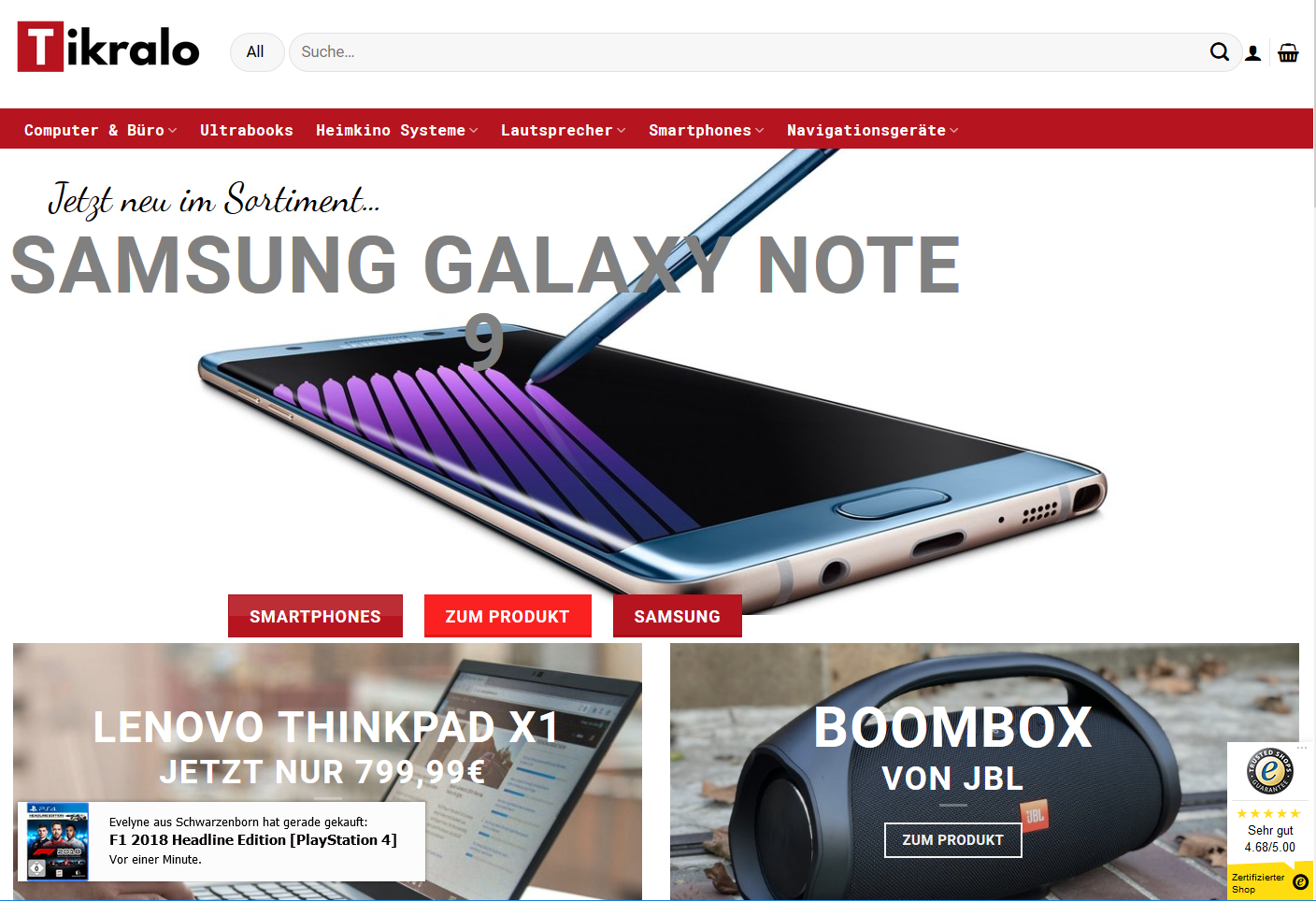
Task: Click the Tikralo logo
Action: click(x=108, y=47)
